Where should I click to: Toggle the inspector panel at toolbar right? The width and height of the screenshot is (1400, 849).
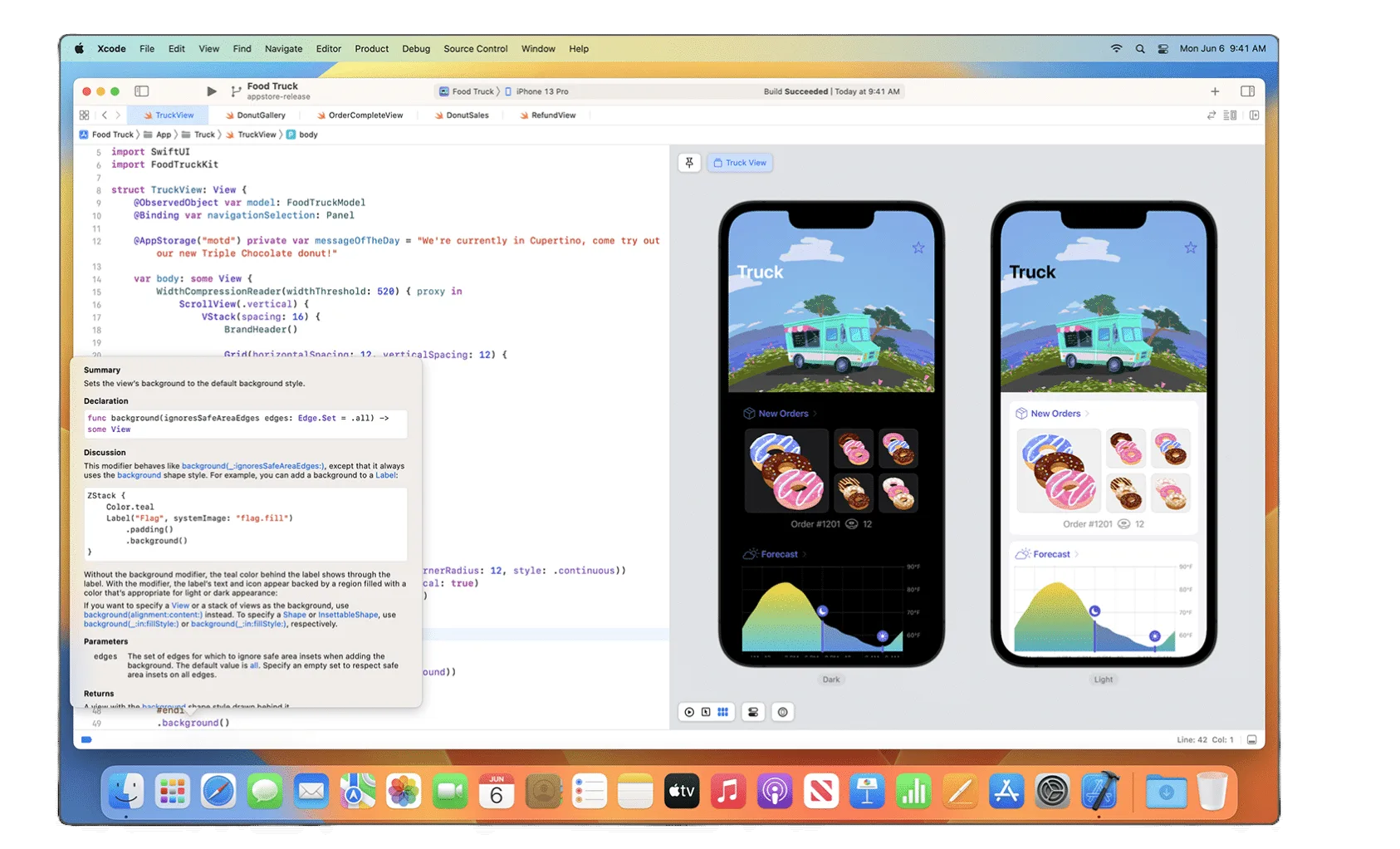click(x=1247, y=91)
